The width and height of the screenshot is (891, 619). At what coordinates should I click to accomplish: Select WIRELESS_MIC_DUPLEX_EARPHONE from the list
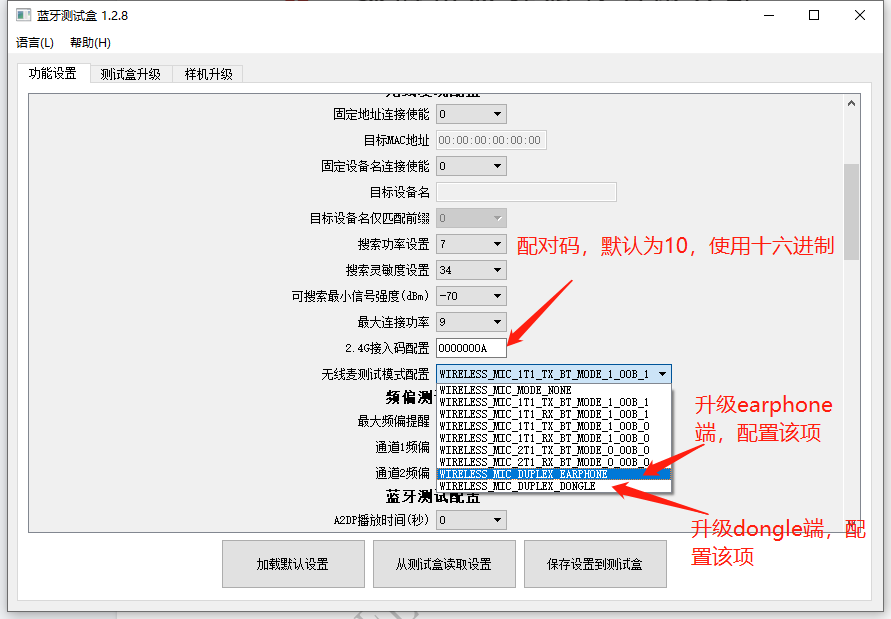pos(554,474)
